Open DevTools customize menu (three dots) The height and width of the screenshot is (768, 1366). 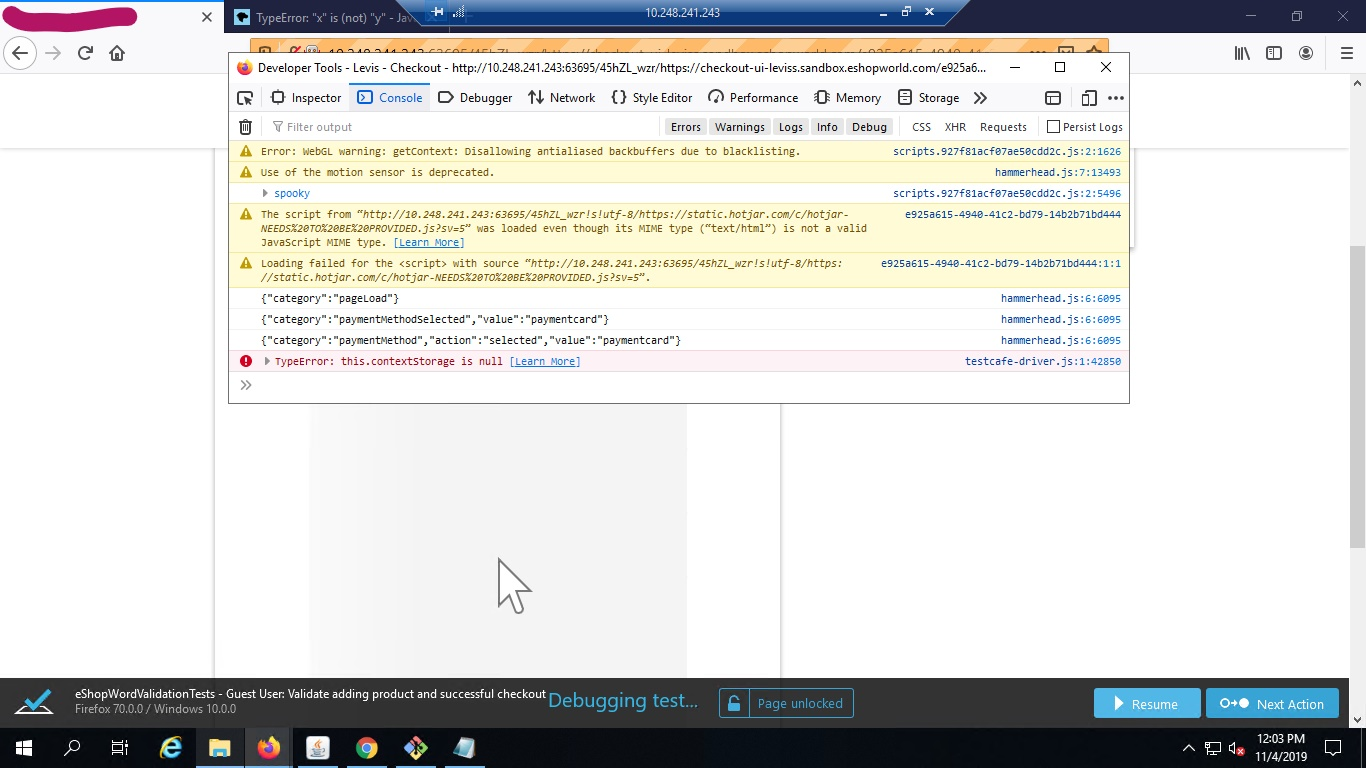[x=1116, y=97]
